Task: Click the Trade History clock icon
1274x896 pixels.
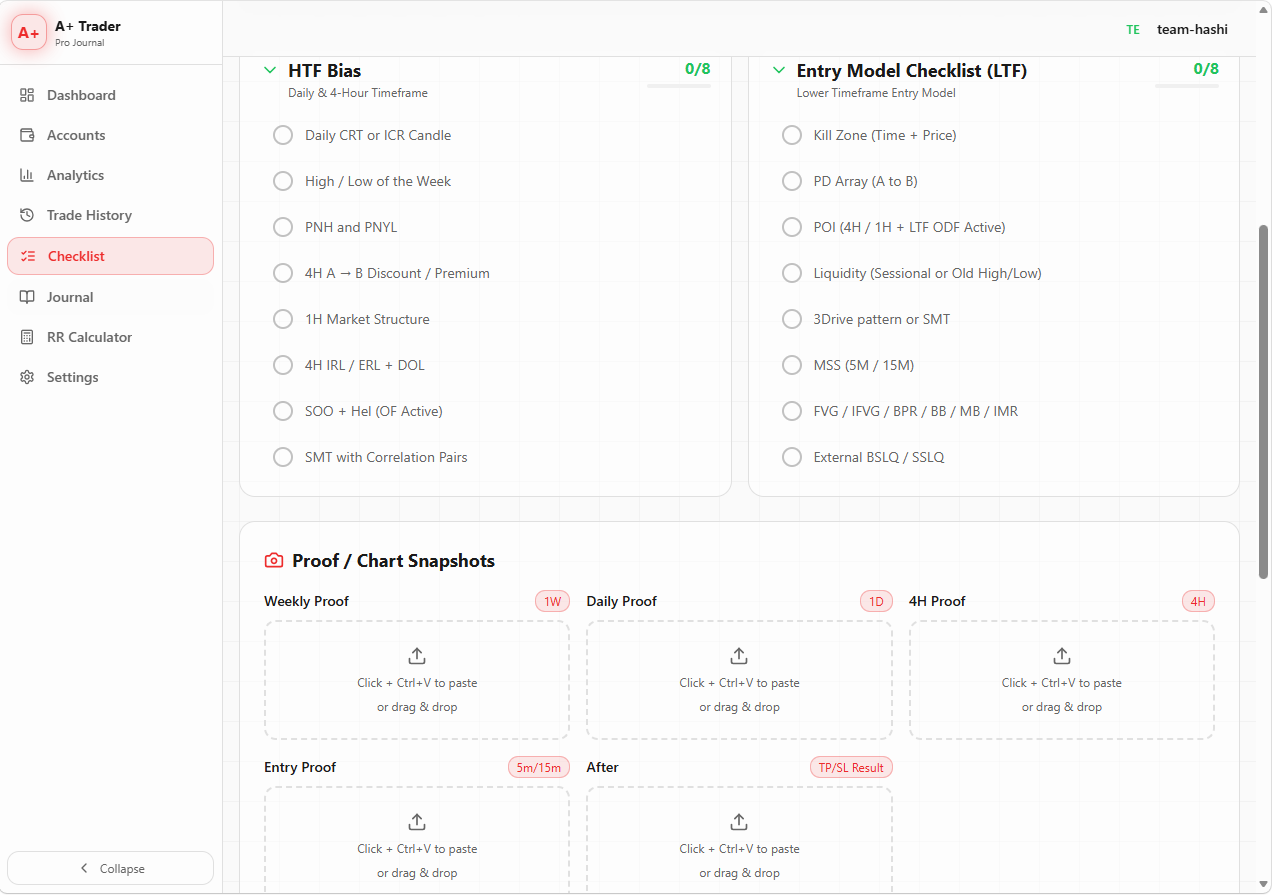Action: 27,215
